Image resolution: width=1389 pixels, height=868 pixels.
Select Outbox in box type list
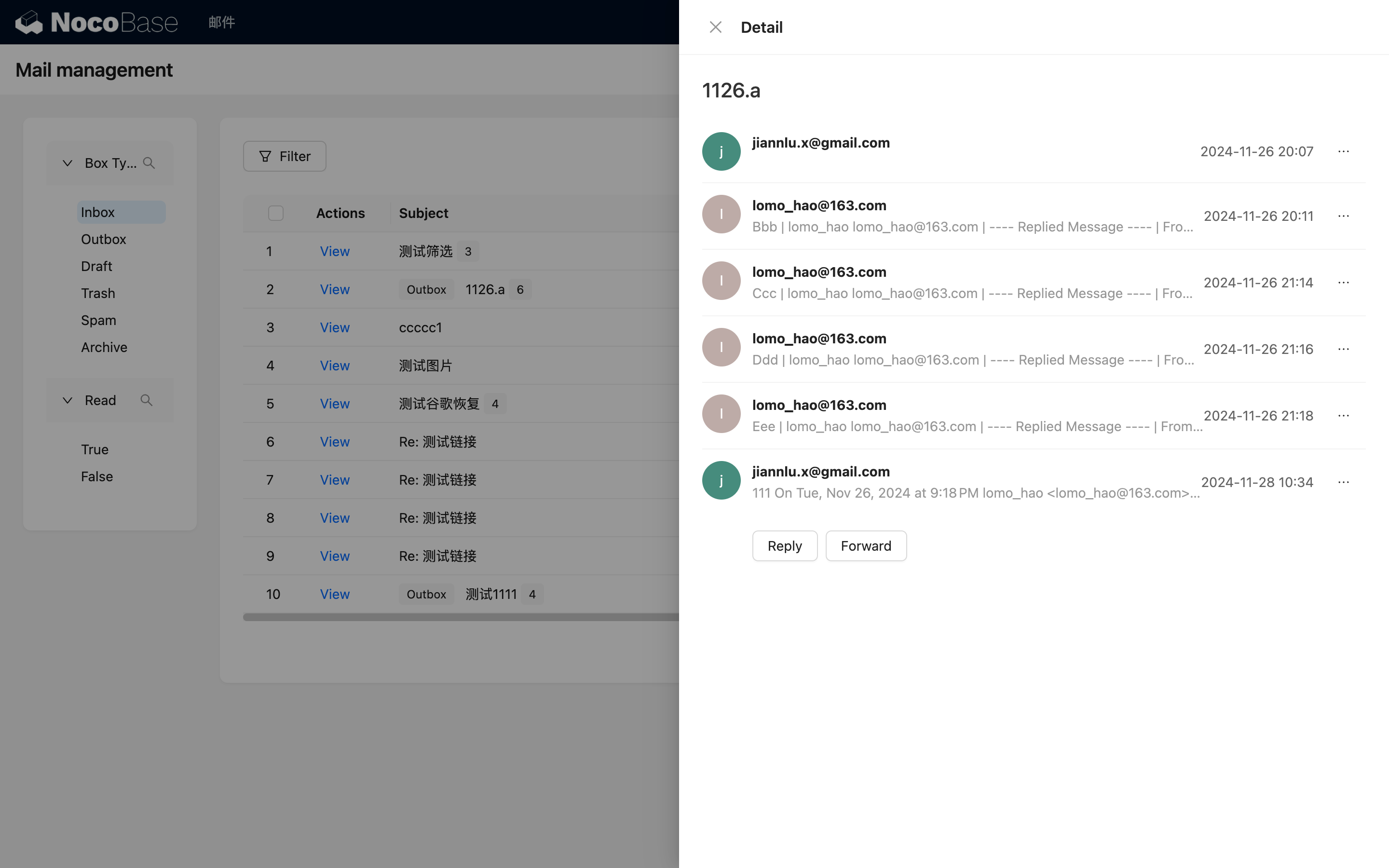tap(103, 239)
